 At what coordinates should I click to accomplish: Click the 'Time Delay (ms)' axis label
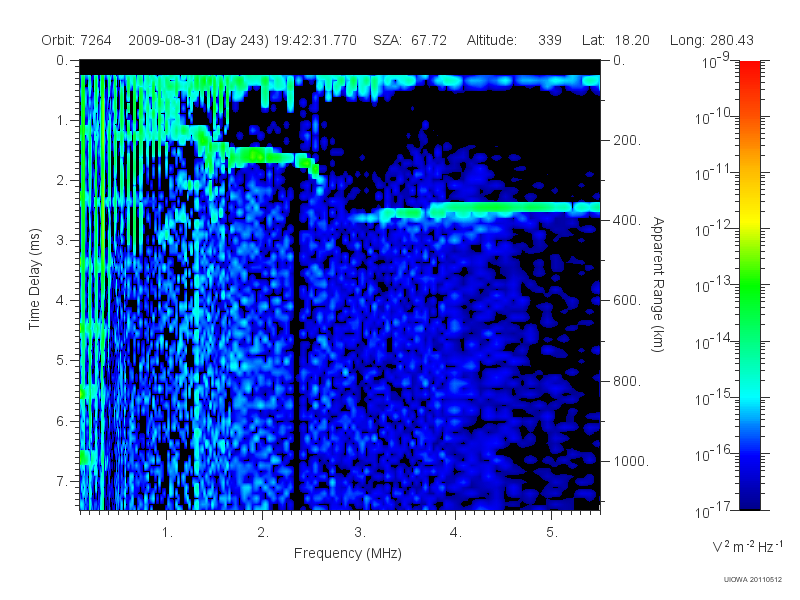[x=34, y=279]
